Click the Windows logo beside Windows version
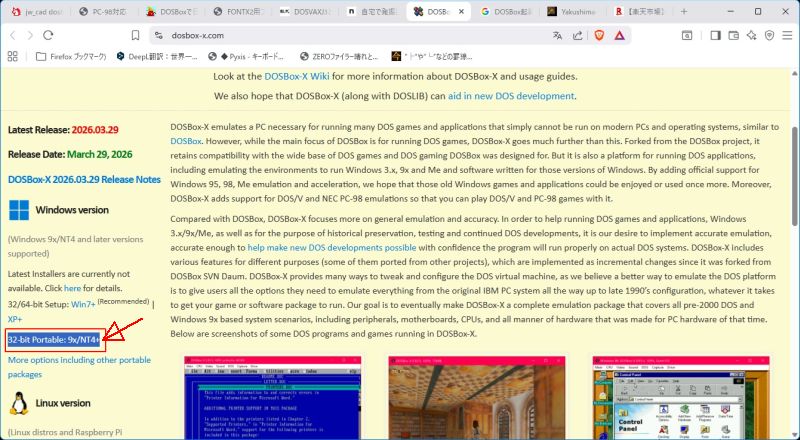Image resolution: width=800 pixels, height=440 pixels. pos(18,210)
